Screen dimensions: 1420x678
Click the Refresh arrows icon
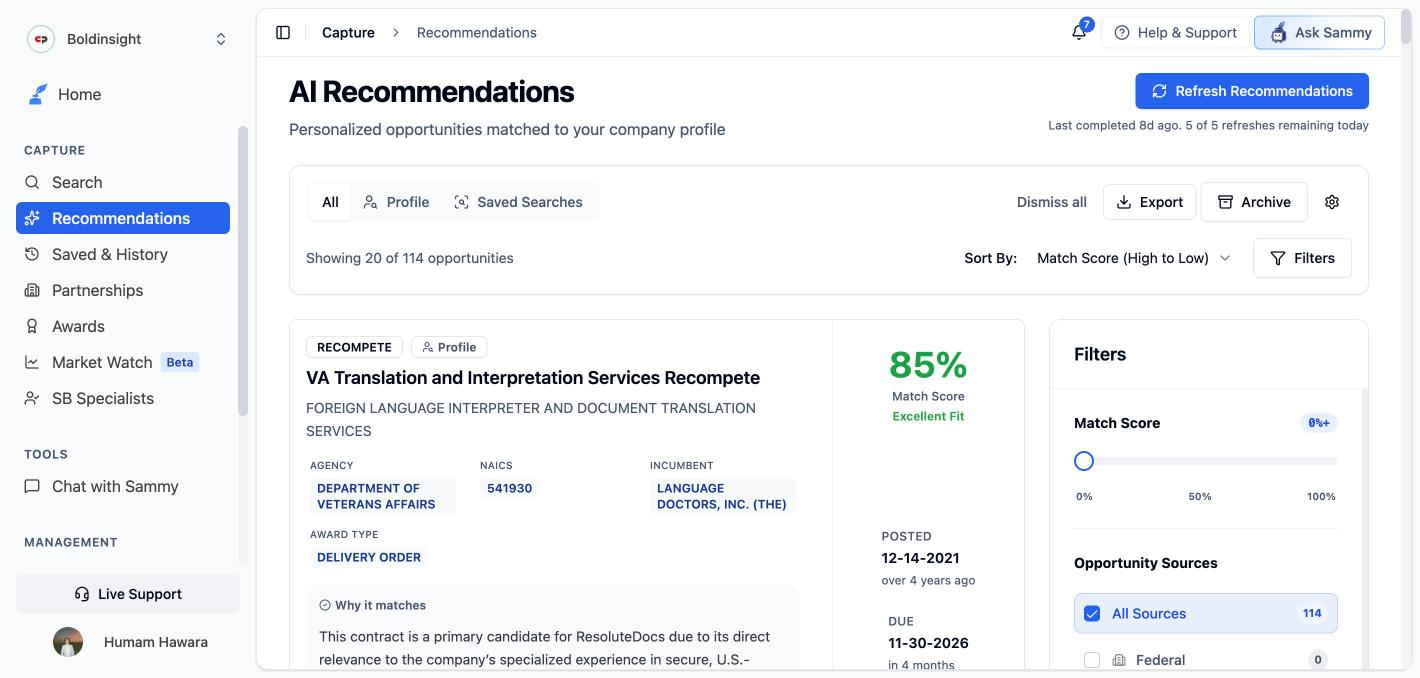[1159, 91]
